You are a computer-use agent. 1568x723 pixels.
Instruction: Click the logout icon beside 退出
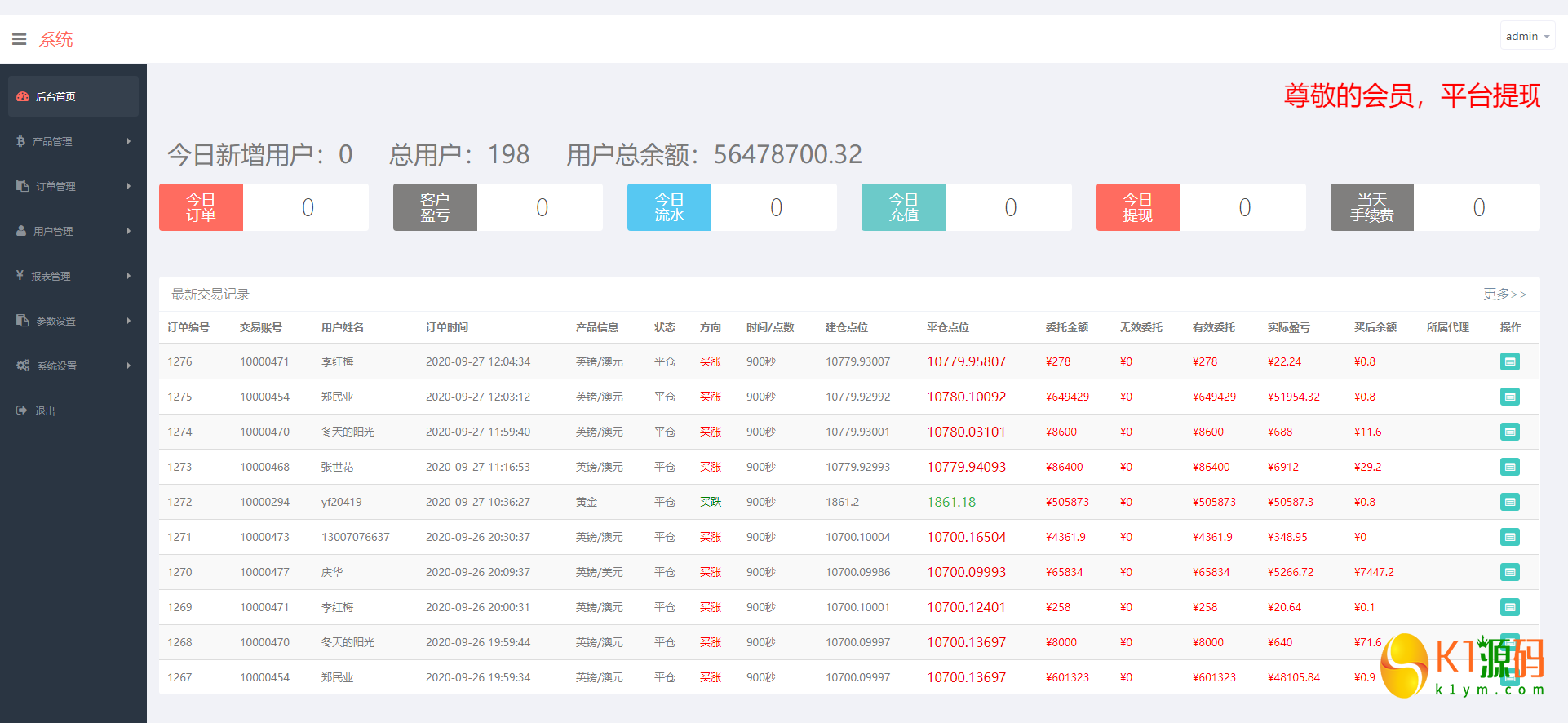pos(22,410)
